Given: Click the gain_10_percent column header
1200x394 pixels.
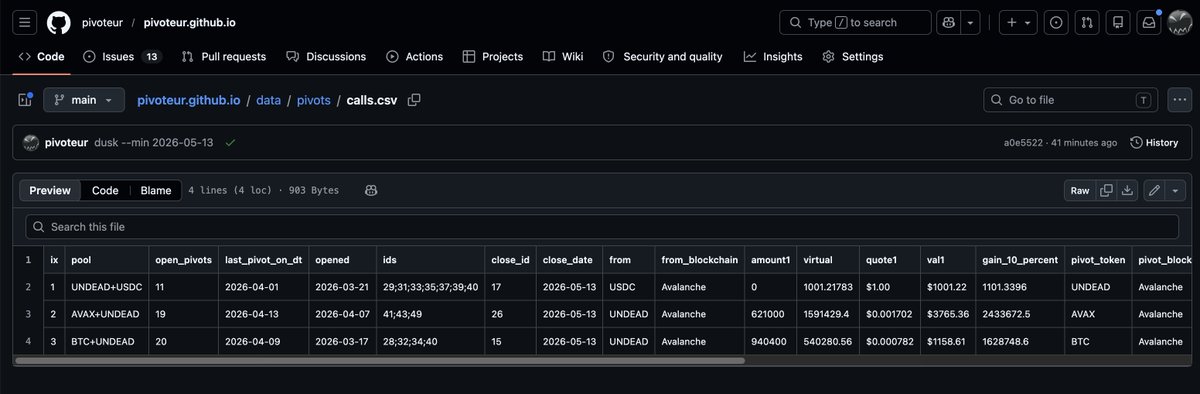Looking at the screenshot, I should (1021, 259).
